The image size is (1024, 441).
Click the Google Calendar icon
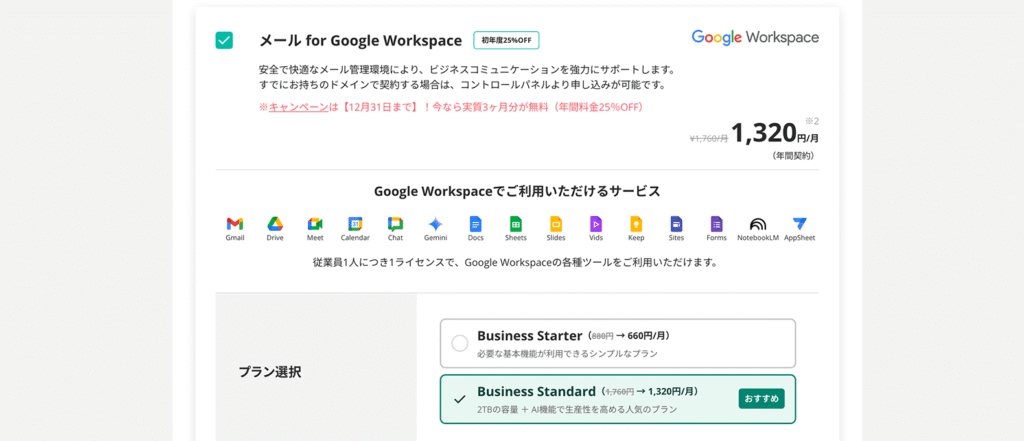pyautogui.click(x=355, y=224)
